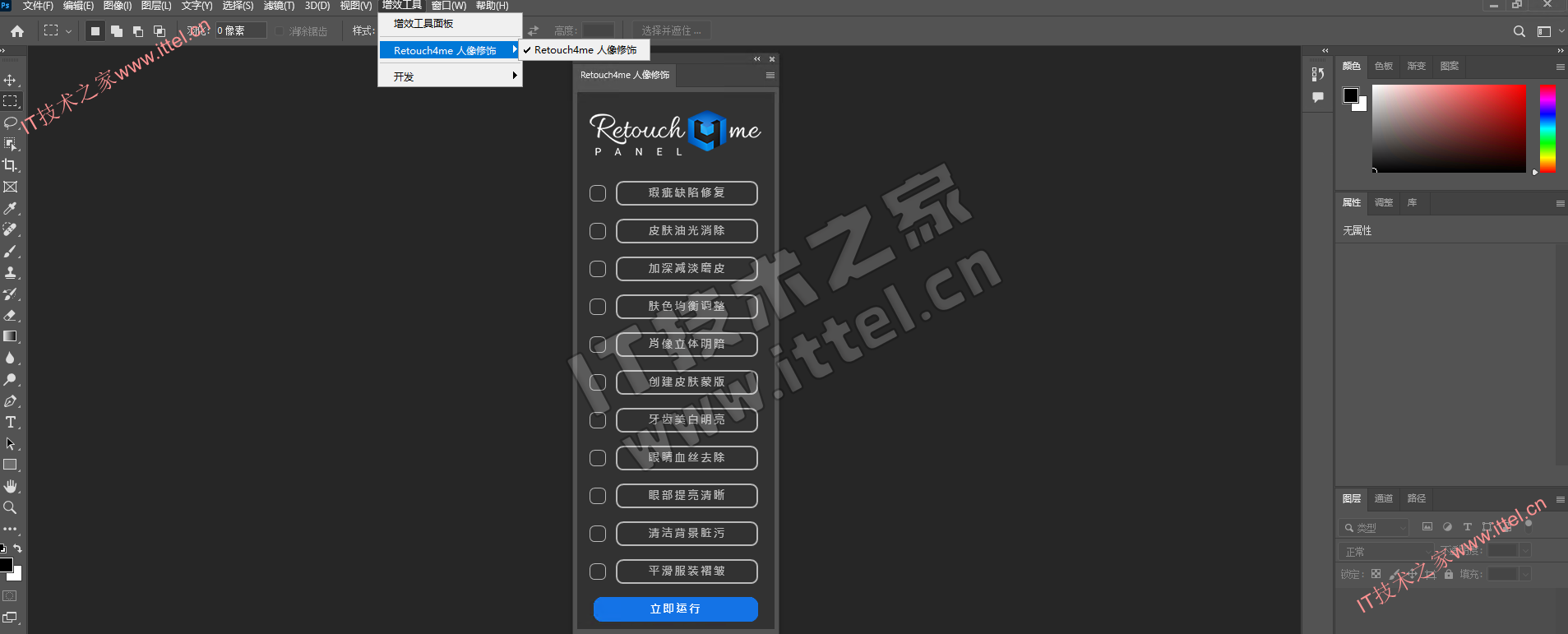The height and width of the screenshot is (634, 1568).
Task: Select the Hand tool
Action: tap(10, 486)
